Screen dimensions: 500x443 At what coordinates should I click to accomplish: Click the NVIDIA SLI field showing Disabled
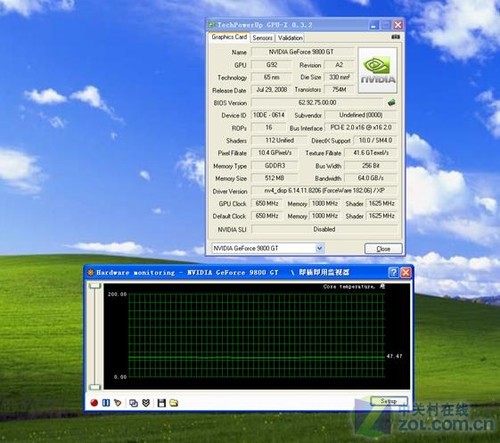pyautogui.click(x=324, y=229)
